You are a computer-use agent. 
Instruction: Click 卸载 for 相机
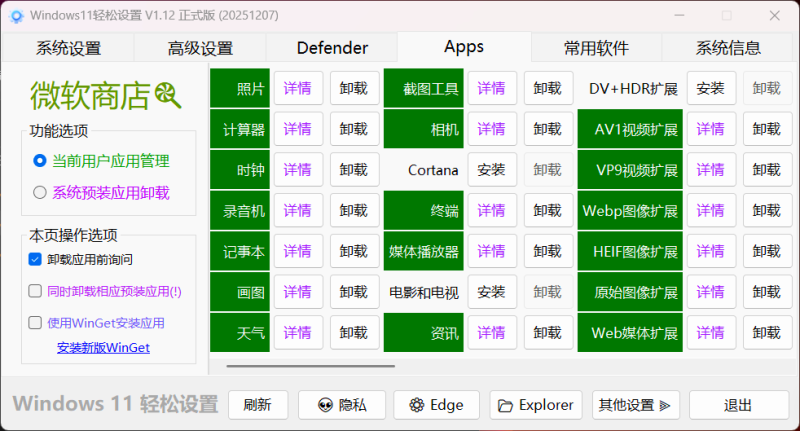[x=548, y=129]
